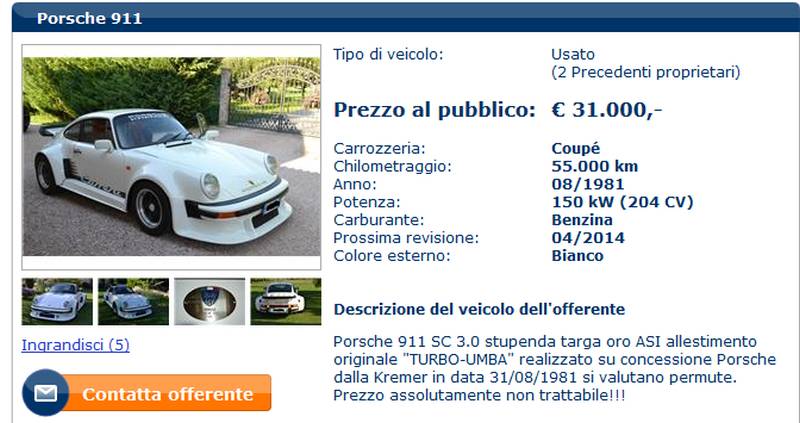Open the oval badge plaque thumbnail
This screenshot has height=423, width=800.
tap(210, 302)
